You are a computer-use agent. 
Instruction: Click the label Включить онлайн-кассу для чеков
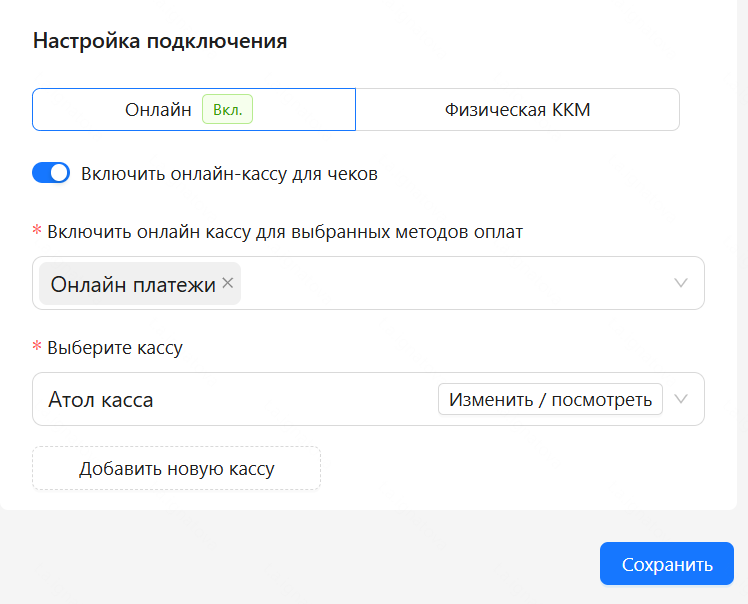coord(229,174)
